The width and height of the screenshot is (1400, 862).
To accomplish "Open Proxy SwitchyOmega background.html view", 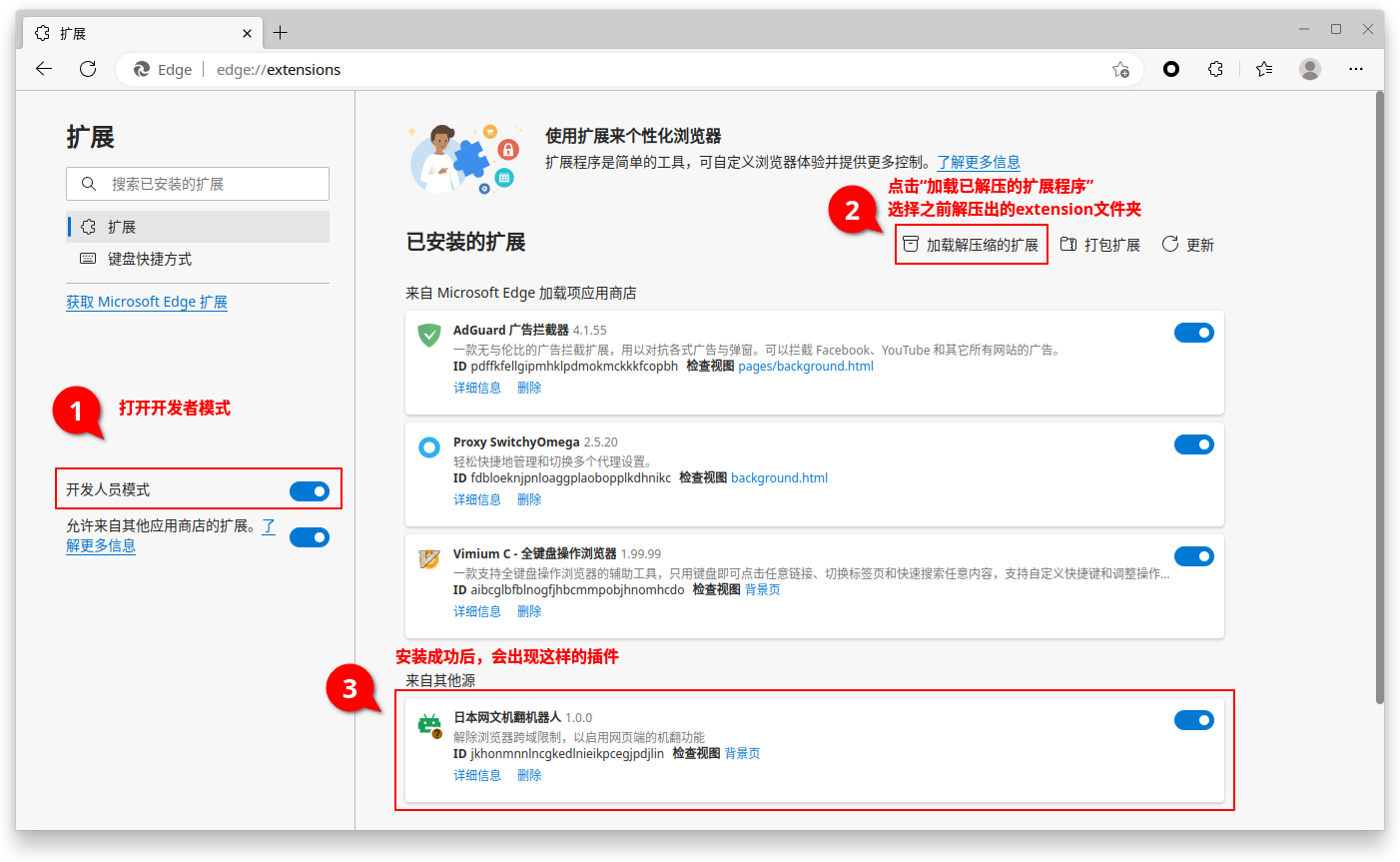I will tap(780, 478).
